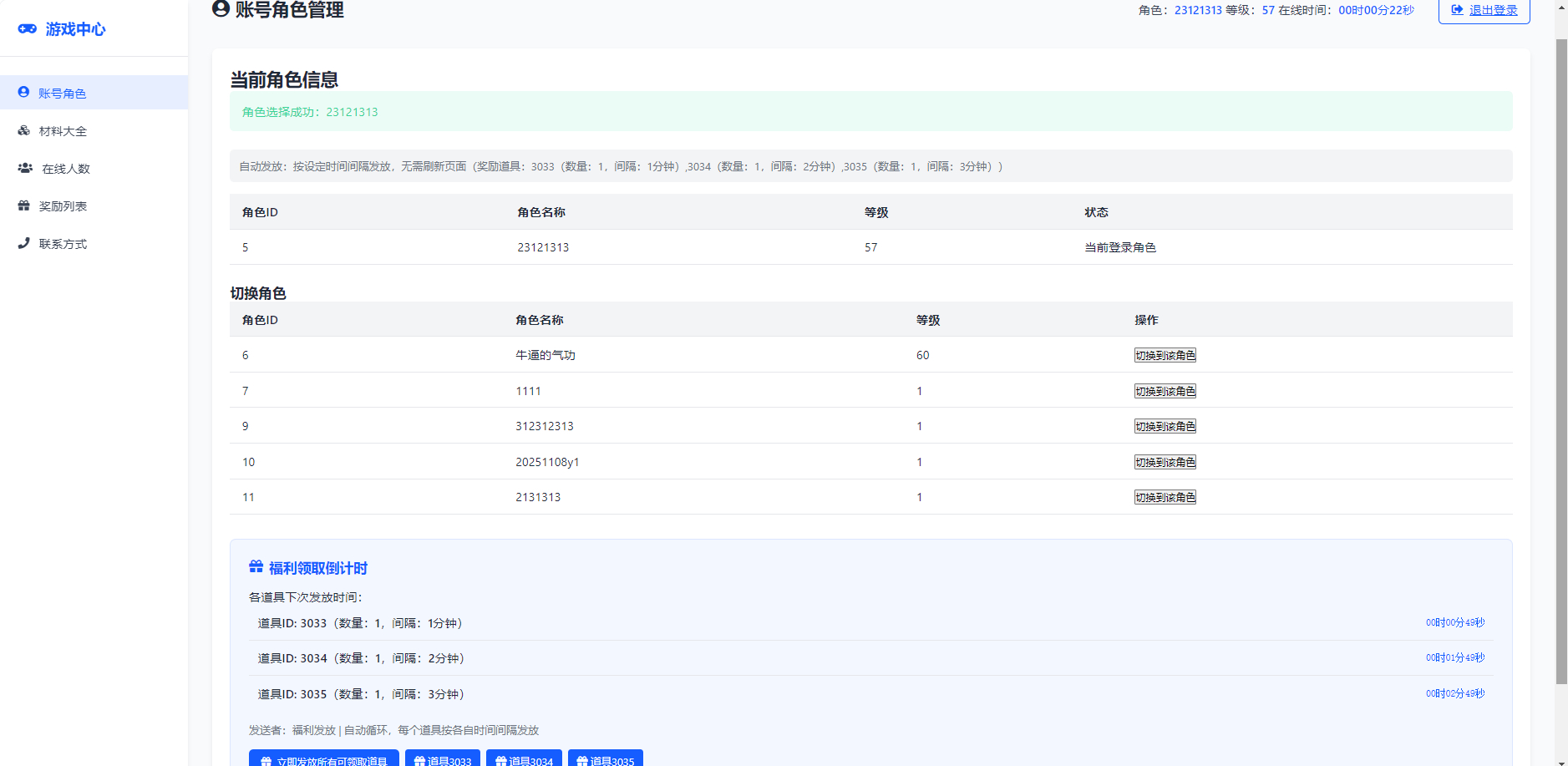Click the people icon next to 在线人数

point(23,168)
